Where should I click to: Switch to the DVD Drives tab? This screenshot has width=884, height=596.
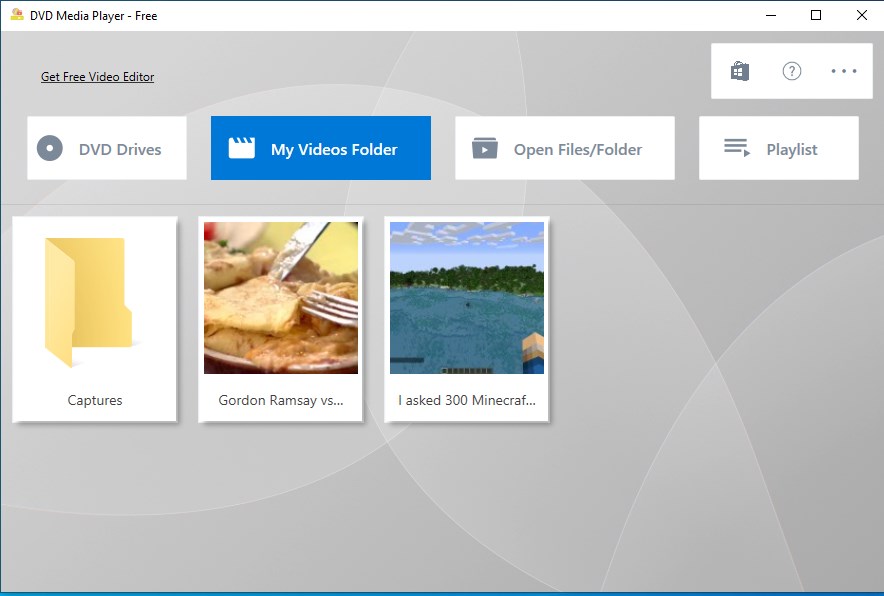click(106, 148)
